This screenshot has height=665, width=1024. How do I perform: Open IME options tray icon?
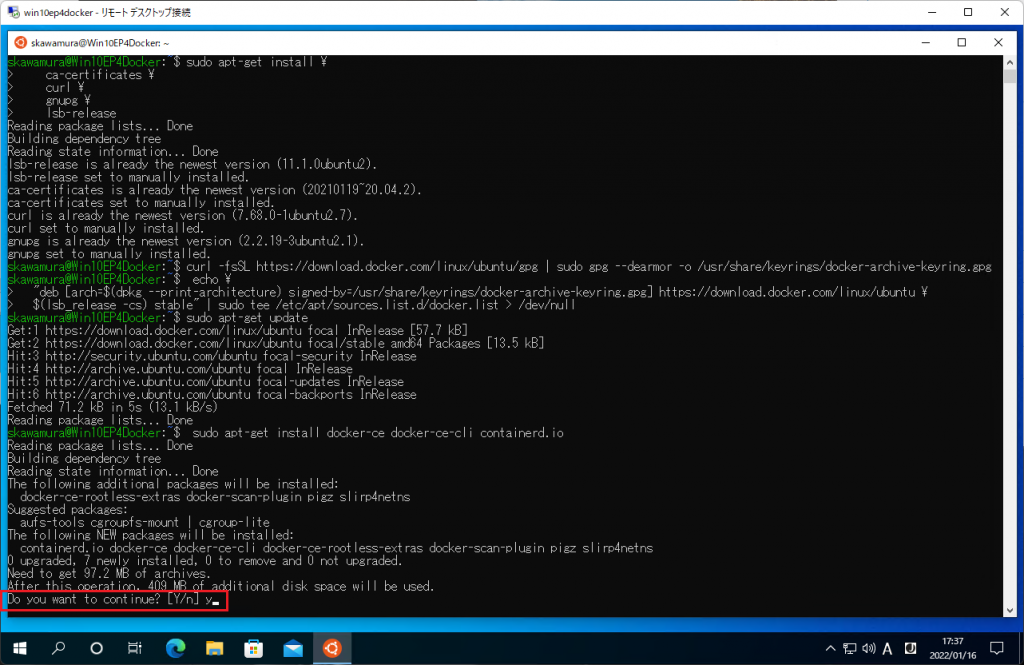click(x=910, y=648)
